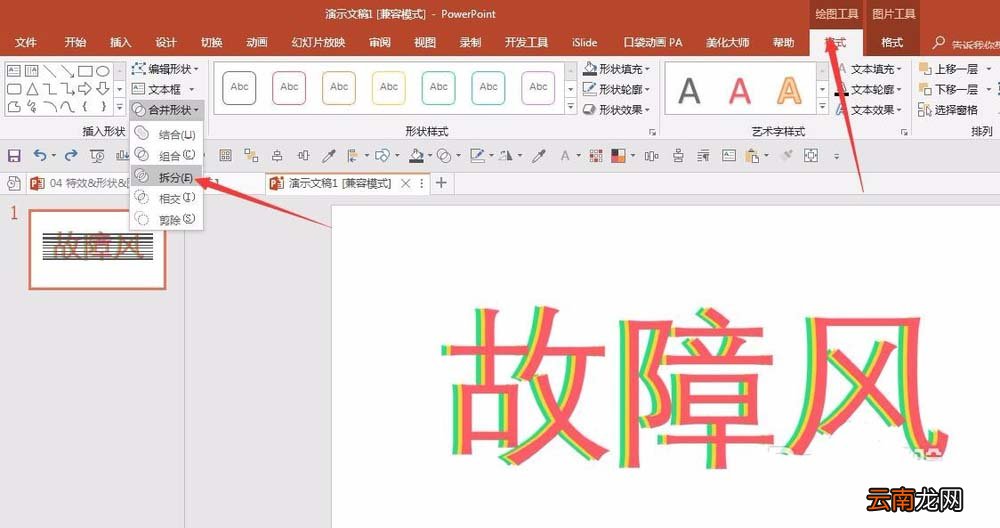Add a new document tab

pyautogui.click(x=441, y=184)
